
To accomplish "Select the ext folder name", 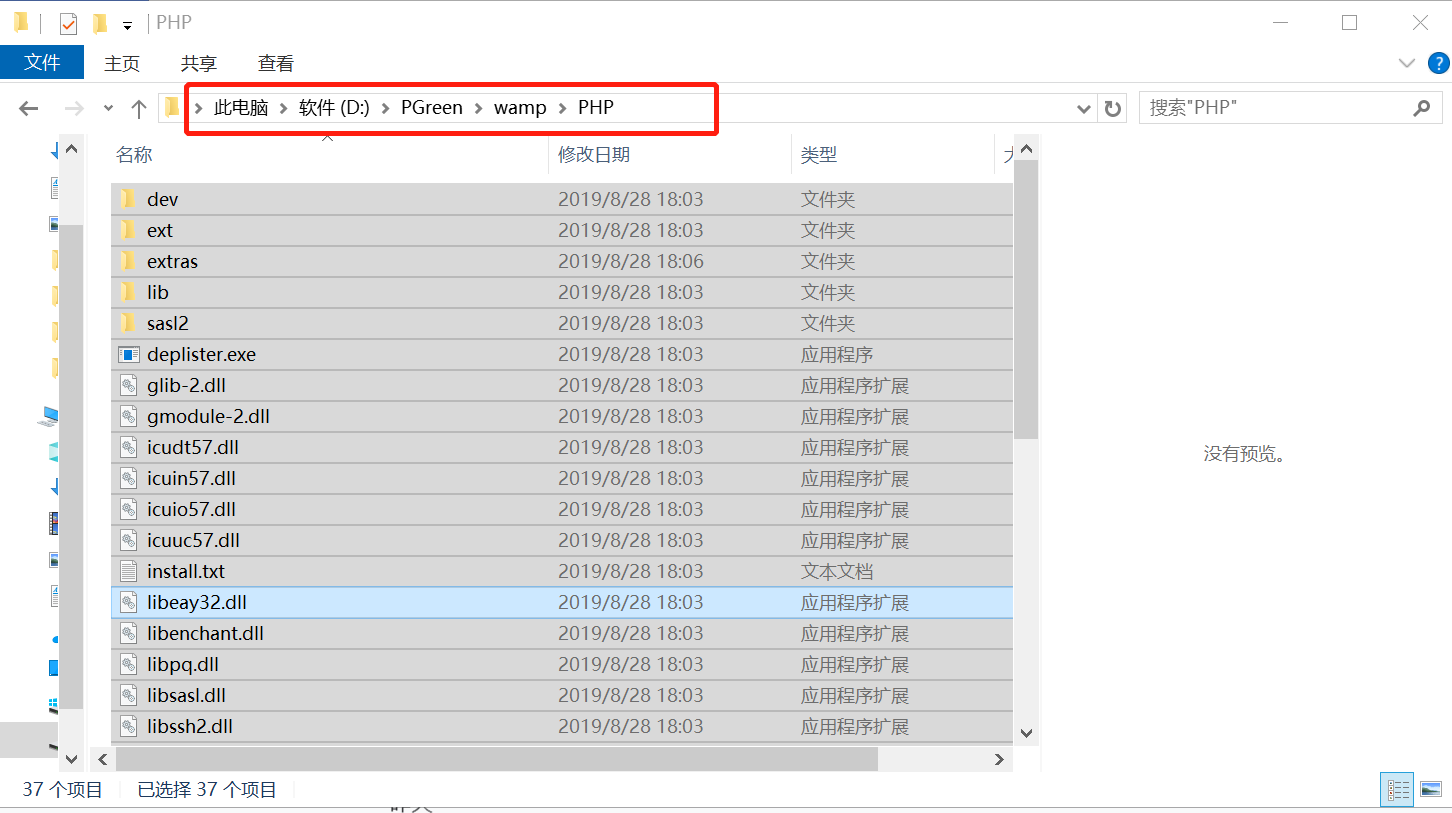I will click(x=160, y=230).
